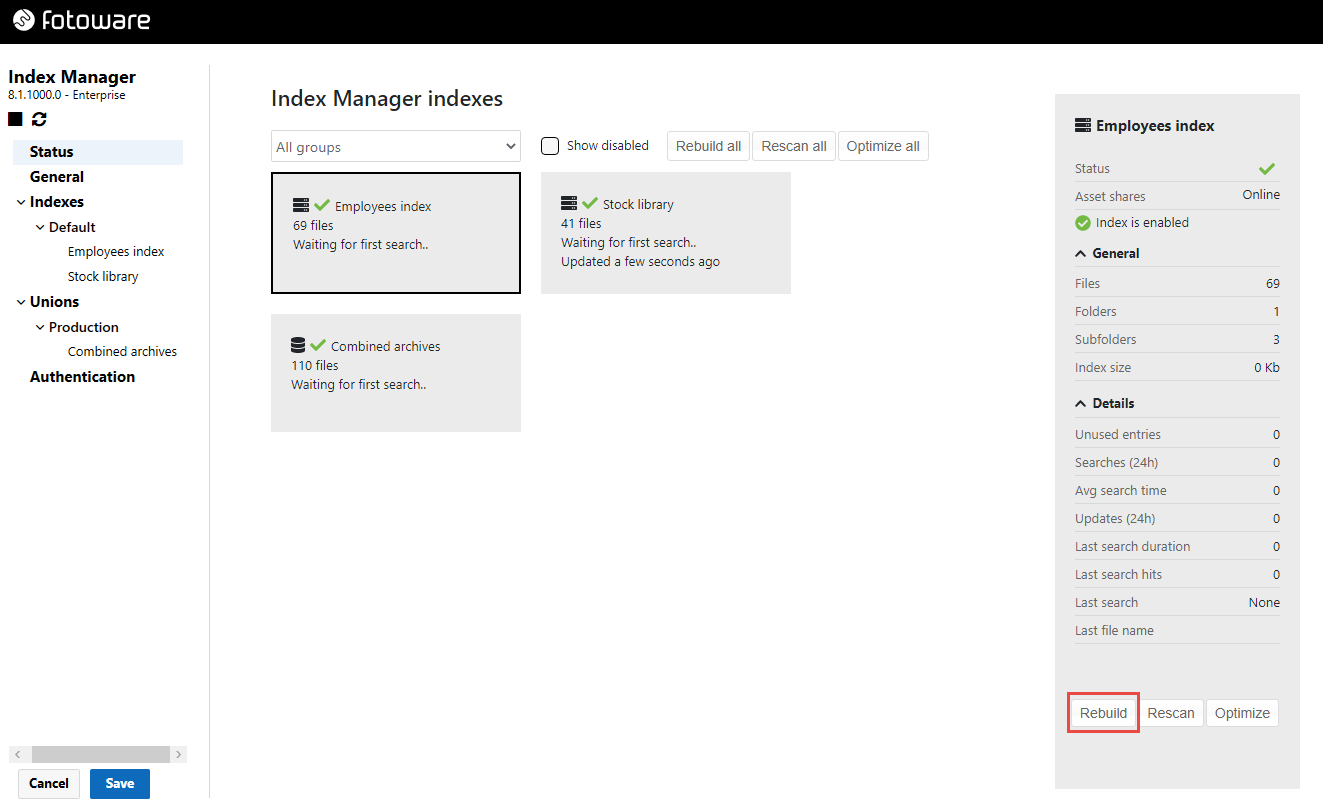Click the sidebar scrollbar left arrow
The image size is (1323, 802).
coord(17,754)
